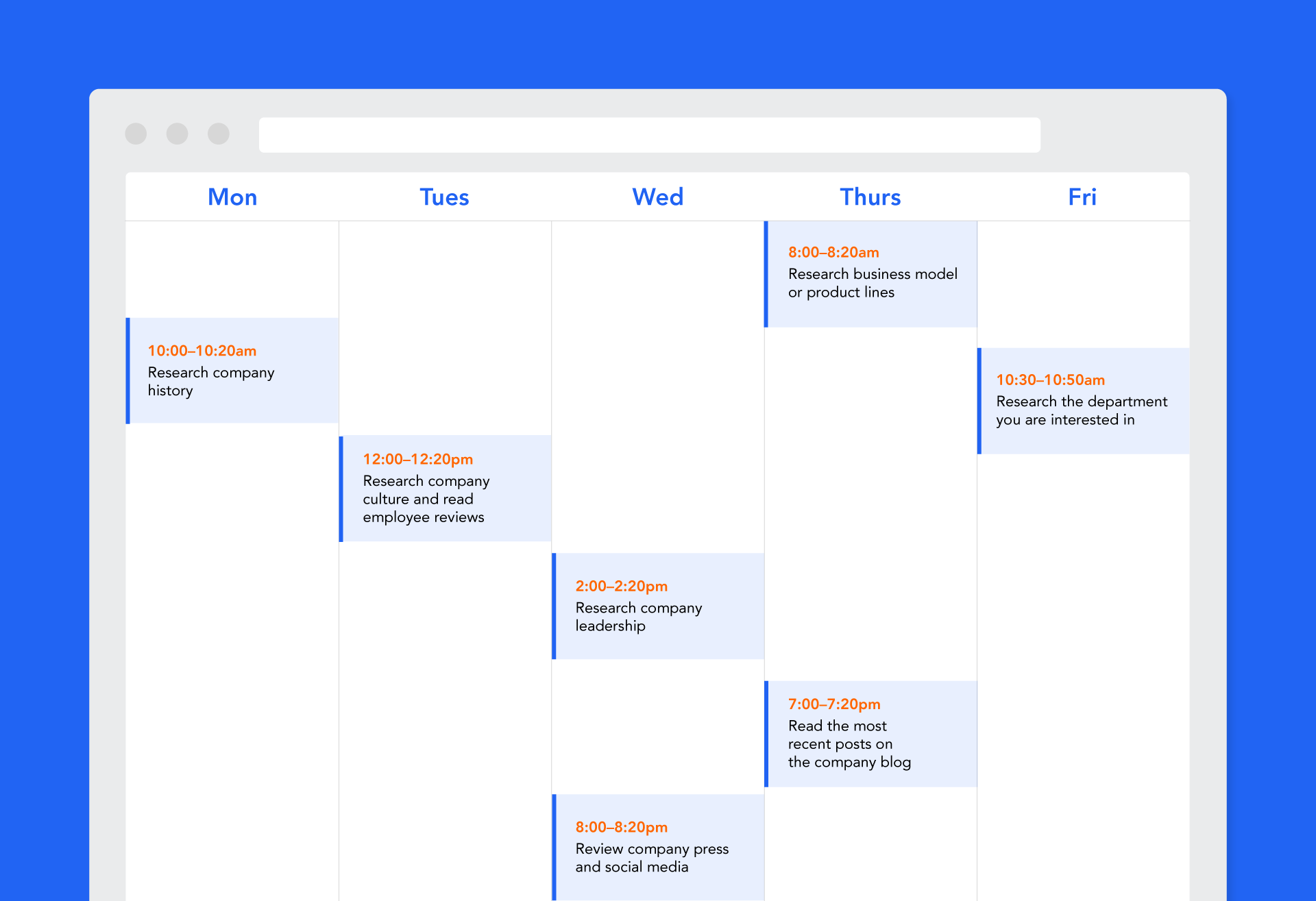The height and width of the screenshot is (901, 1316).
Task: Open the Friday 10:30–10:50am department event
Action: (1084, 401)
